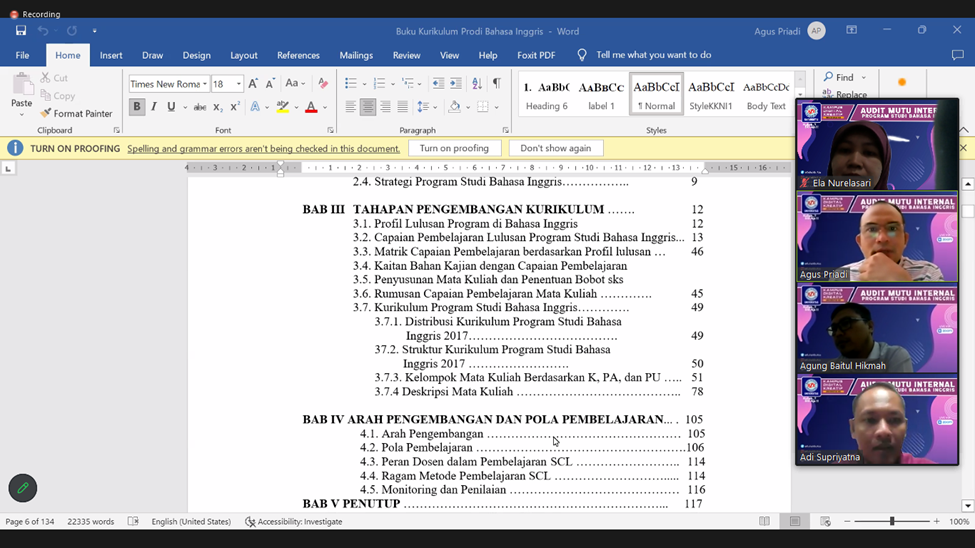The image size is (975, 548).
Task: Switch to the Insert tab
Action: 111,55
